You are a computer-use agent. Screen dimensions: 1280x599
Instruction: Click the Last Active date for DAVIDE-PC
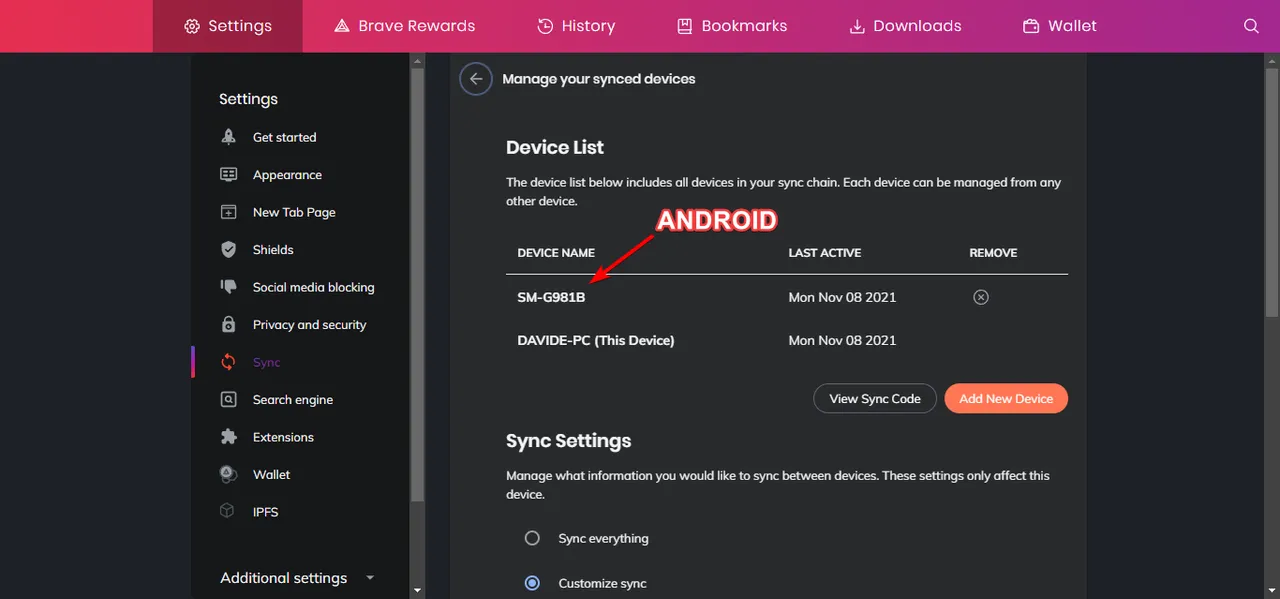[x=842, y=340]
